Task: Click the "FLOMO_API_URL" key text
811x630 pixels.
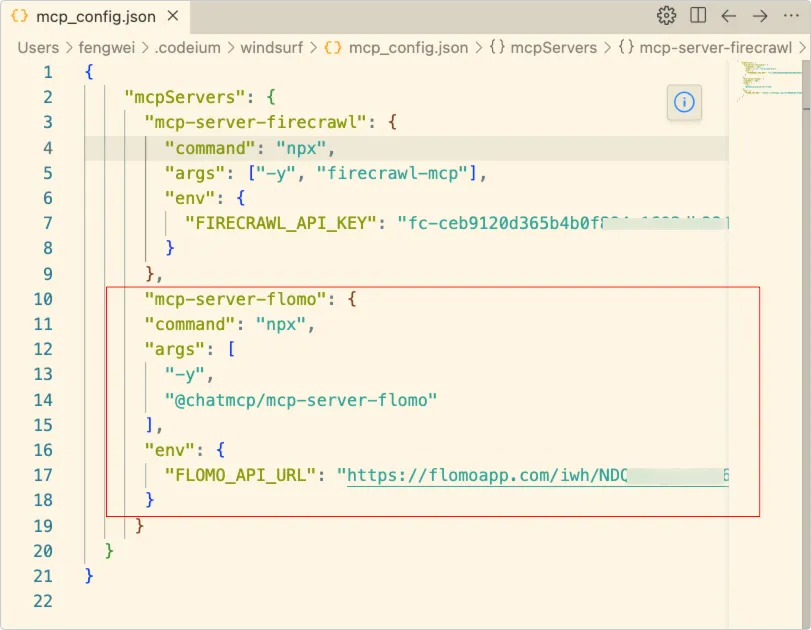Action: [x=240, y=475]
